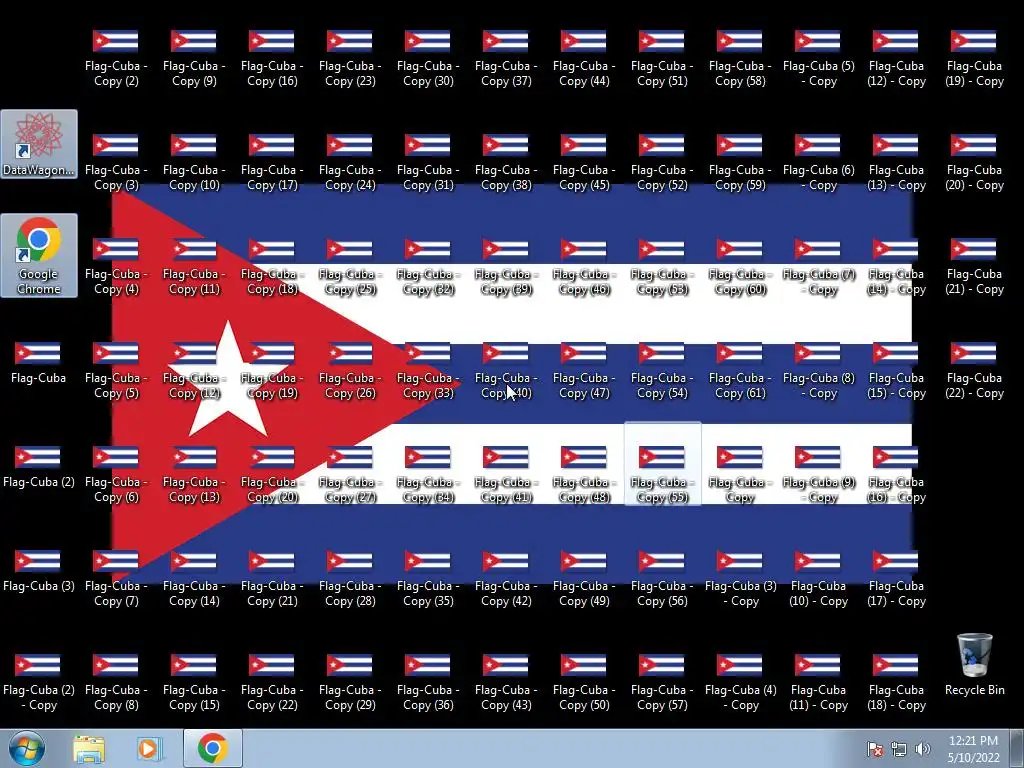Select Flag-Cuba (12) - Copy file
1024x768 pixels.
896,59
